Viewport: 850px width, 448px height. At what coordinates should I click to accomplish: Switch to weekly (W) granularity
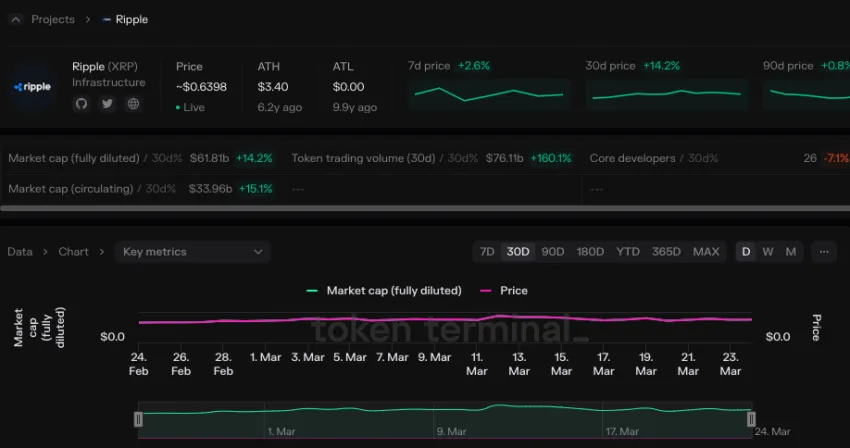point(768,252)
